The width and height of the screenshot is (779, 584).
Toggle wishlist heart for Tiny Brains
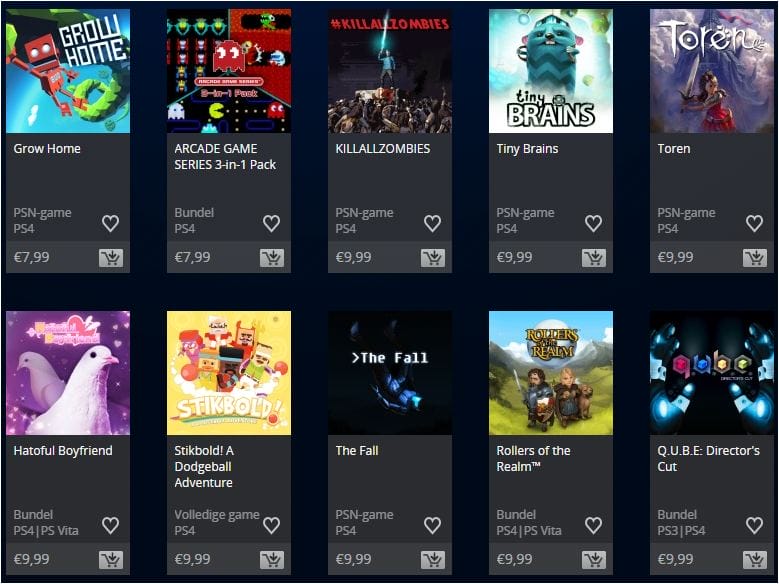[x=593, y=223]
